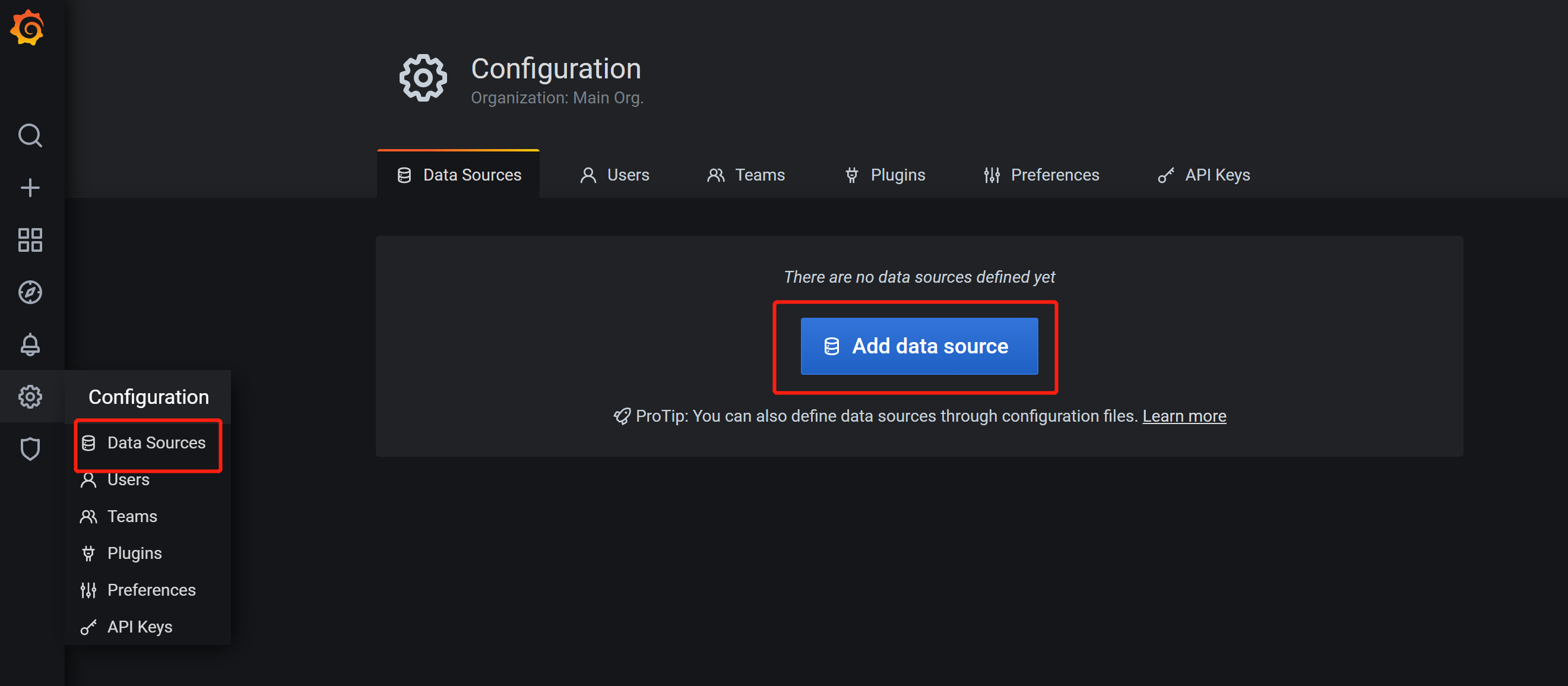
Task: Open the Server Admin shield icon
Action: coord(30,449)
